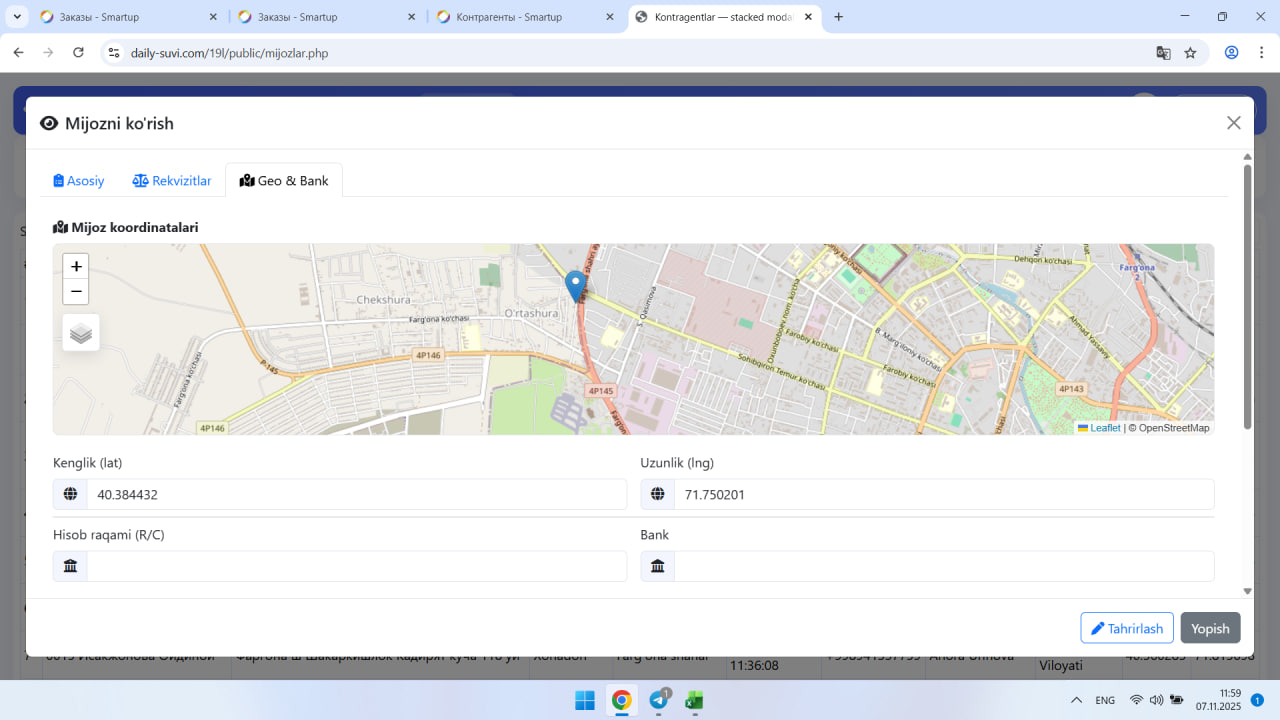Open Excel from the taskbar

[694, 700]
